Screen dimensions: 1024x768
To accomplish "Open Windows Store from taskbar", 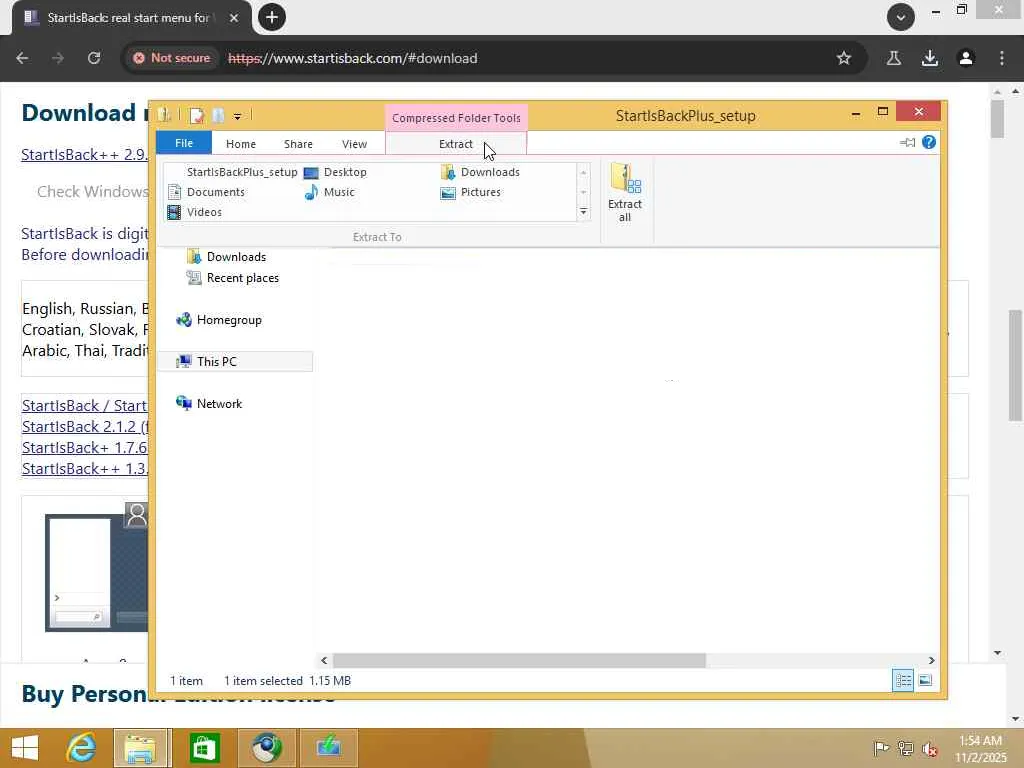I will pos(204,748).
